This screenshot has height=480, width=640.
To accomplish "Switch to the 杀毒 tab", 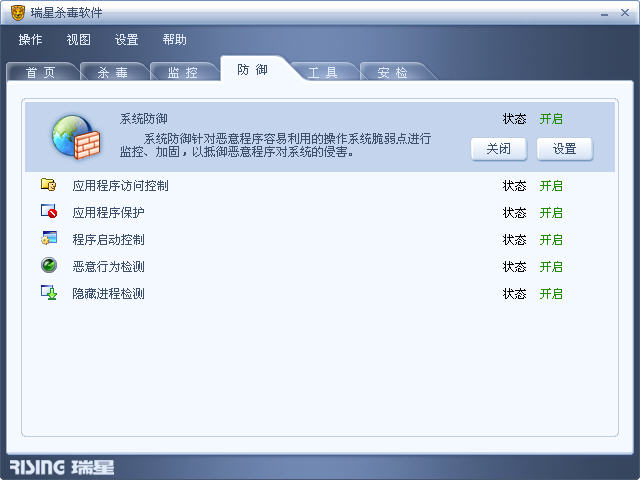I will [x=112, y=73].
